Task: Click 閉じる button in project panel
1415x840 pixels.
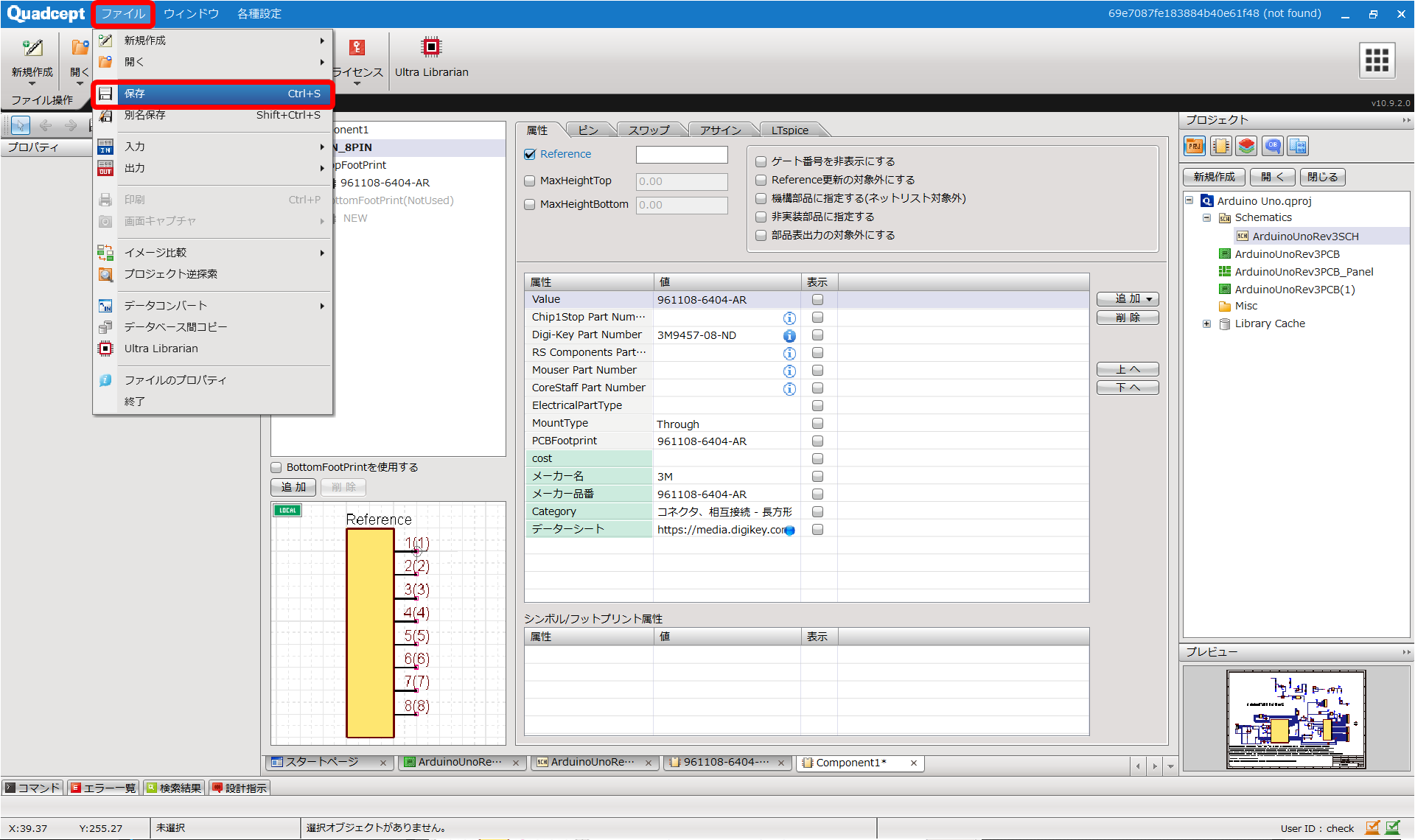Action: pyautogui.click(x=1322, y=177)
